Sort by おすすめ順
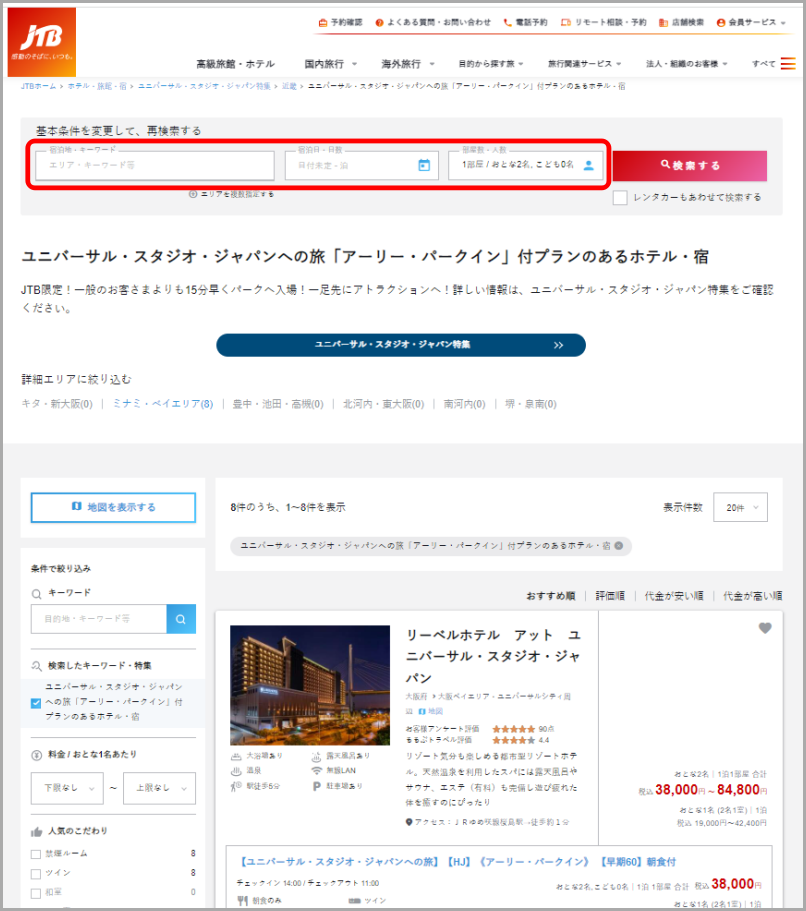Viewport: 806px width, 911px height. point(551,596)
